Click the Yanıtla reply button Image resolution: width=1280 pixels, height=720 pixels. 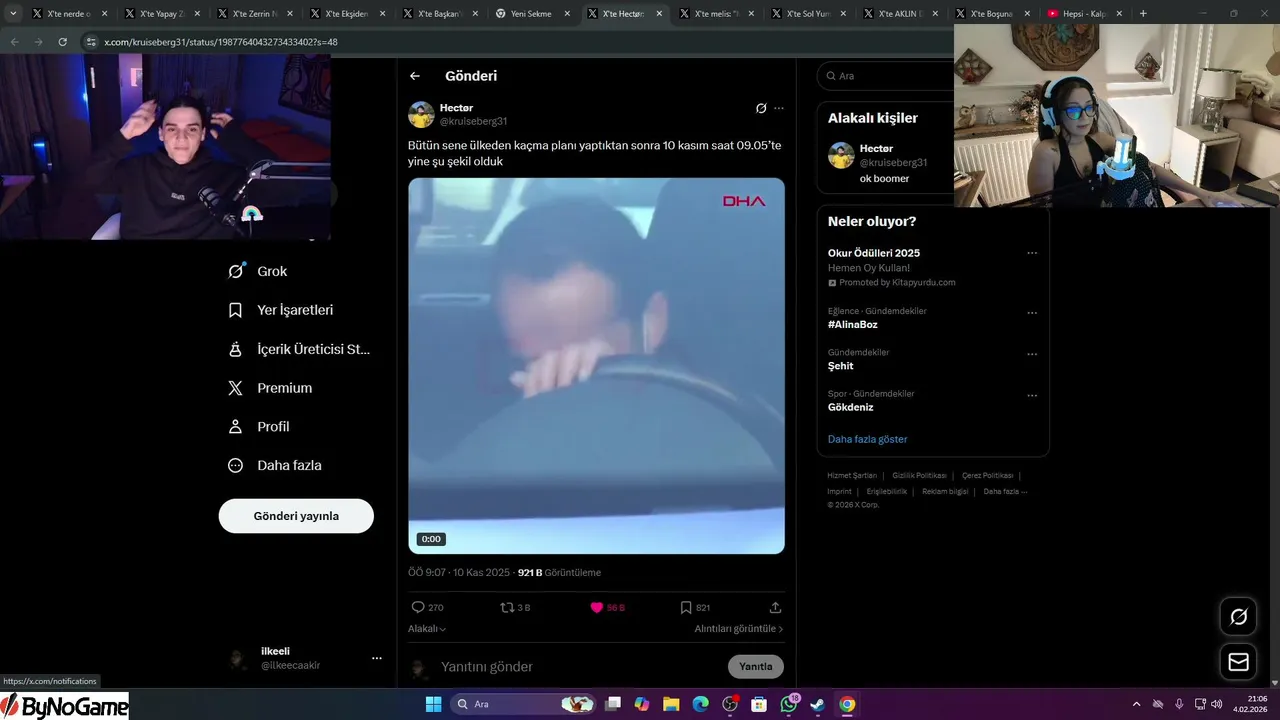tap(756, 667)
